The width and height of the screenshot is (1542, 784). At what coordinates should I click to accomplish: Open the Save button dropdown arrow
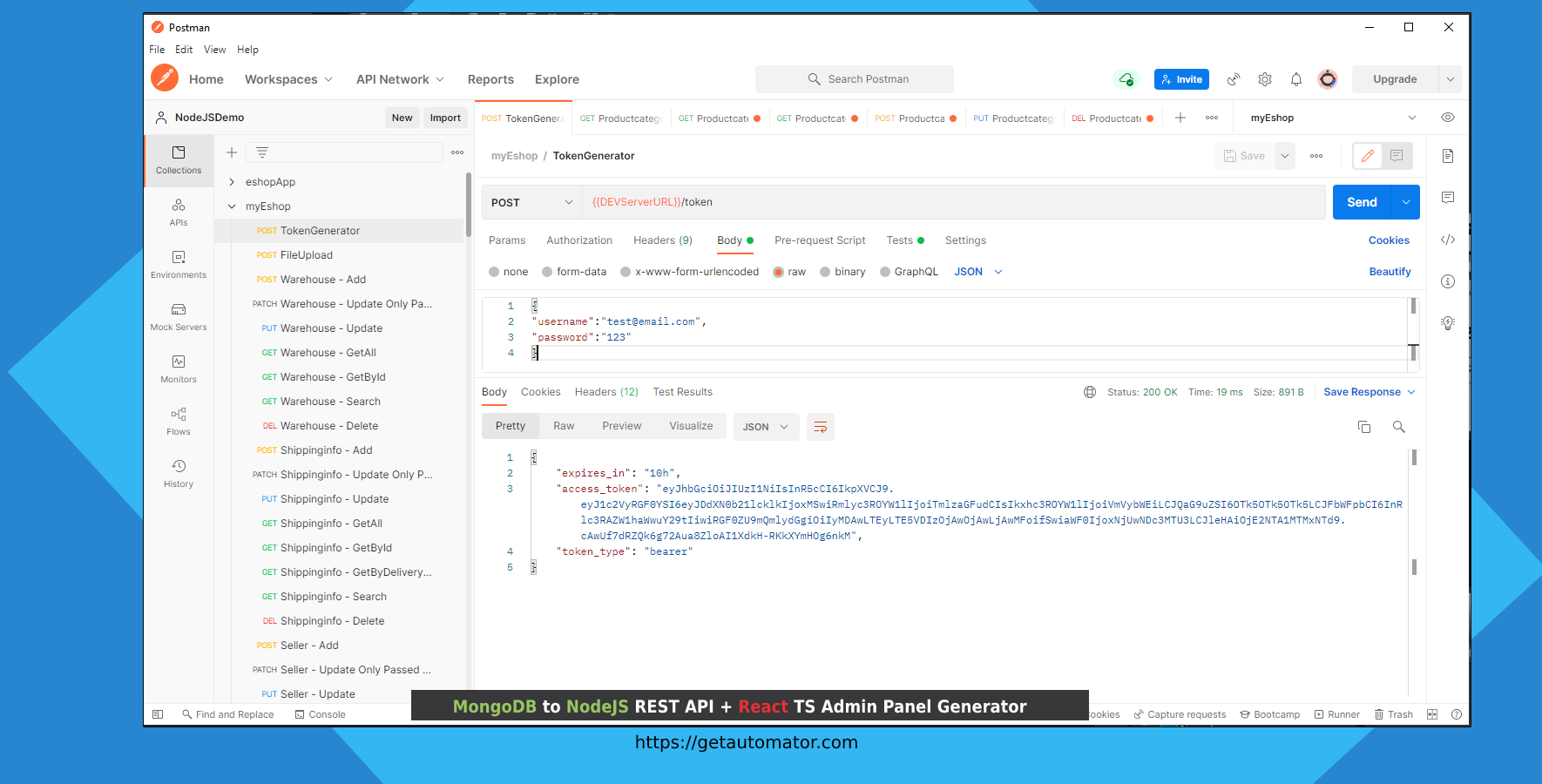tap(1284, 156)
